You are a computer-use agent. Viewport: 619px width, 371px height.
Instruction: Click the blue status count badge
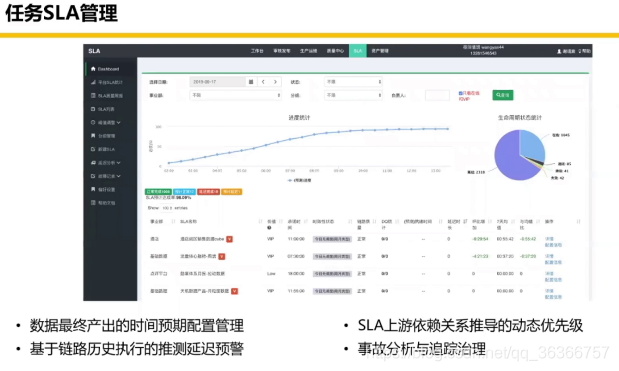(184, 192)
